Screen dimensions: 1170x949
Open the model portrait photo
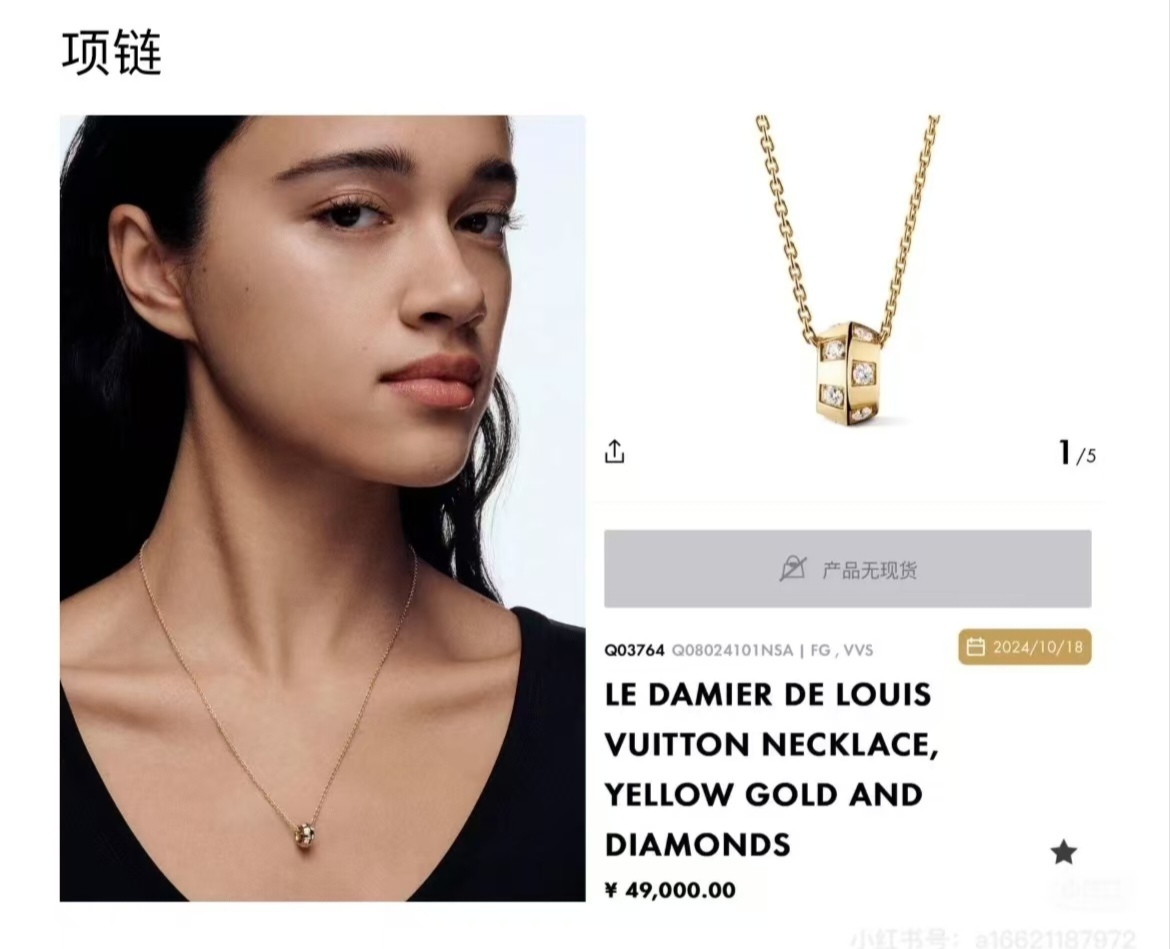pos(322,508)
